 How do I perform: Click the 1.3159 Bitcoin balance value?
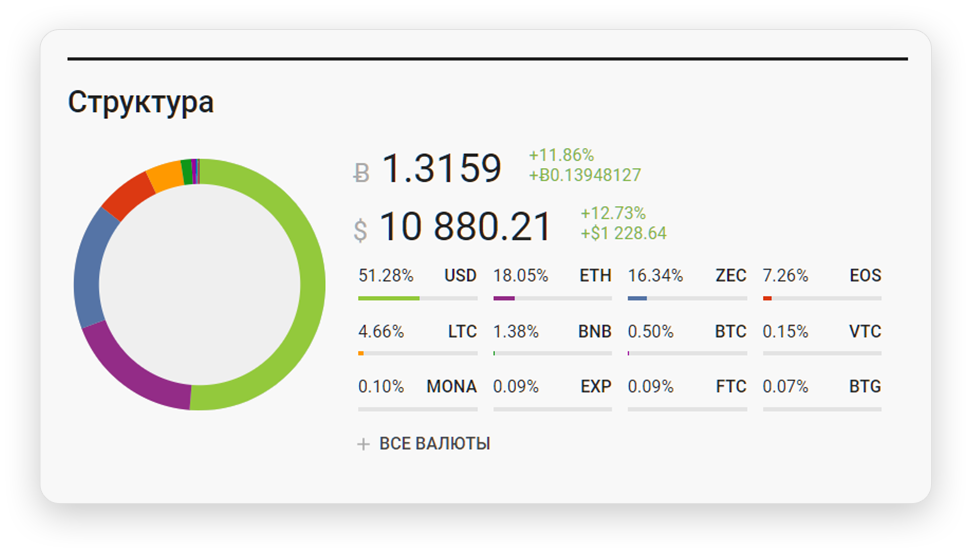[441, 169]
